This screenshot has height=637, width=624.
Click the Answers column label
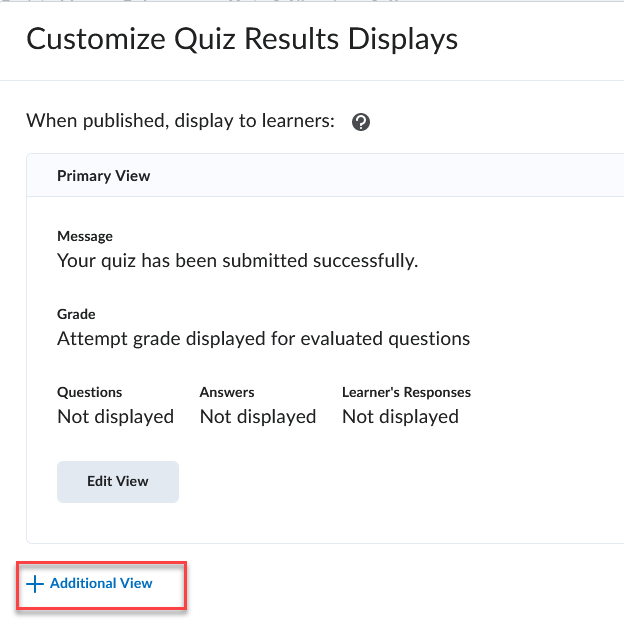click(227, 392)
